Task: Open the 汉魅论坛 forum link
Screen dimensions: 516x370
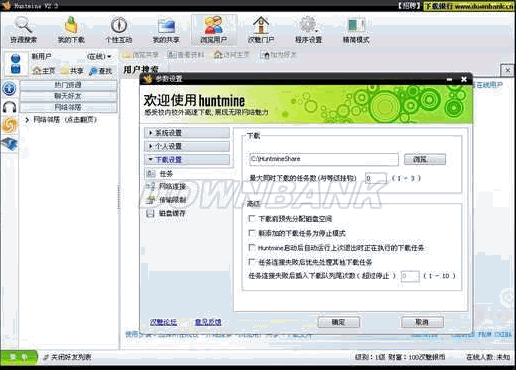Action: coord(163,322)
